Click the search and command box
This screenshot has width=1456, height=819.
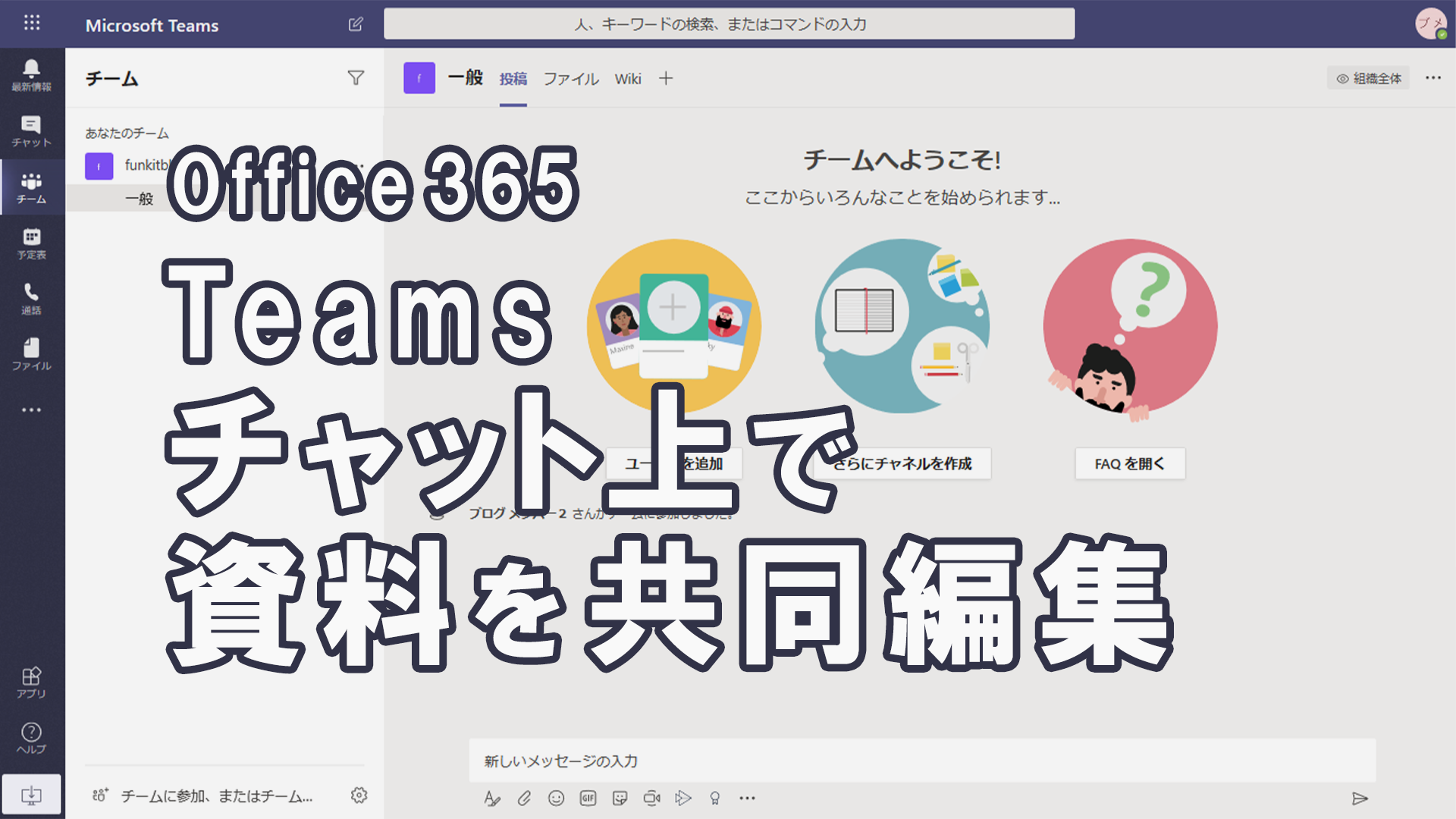pos(729,24)
